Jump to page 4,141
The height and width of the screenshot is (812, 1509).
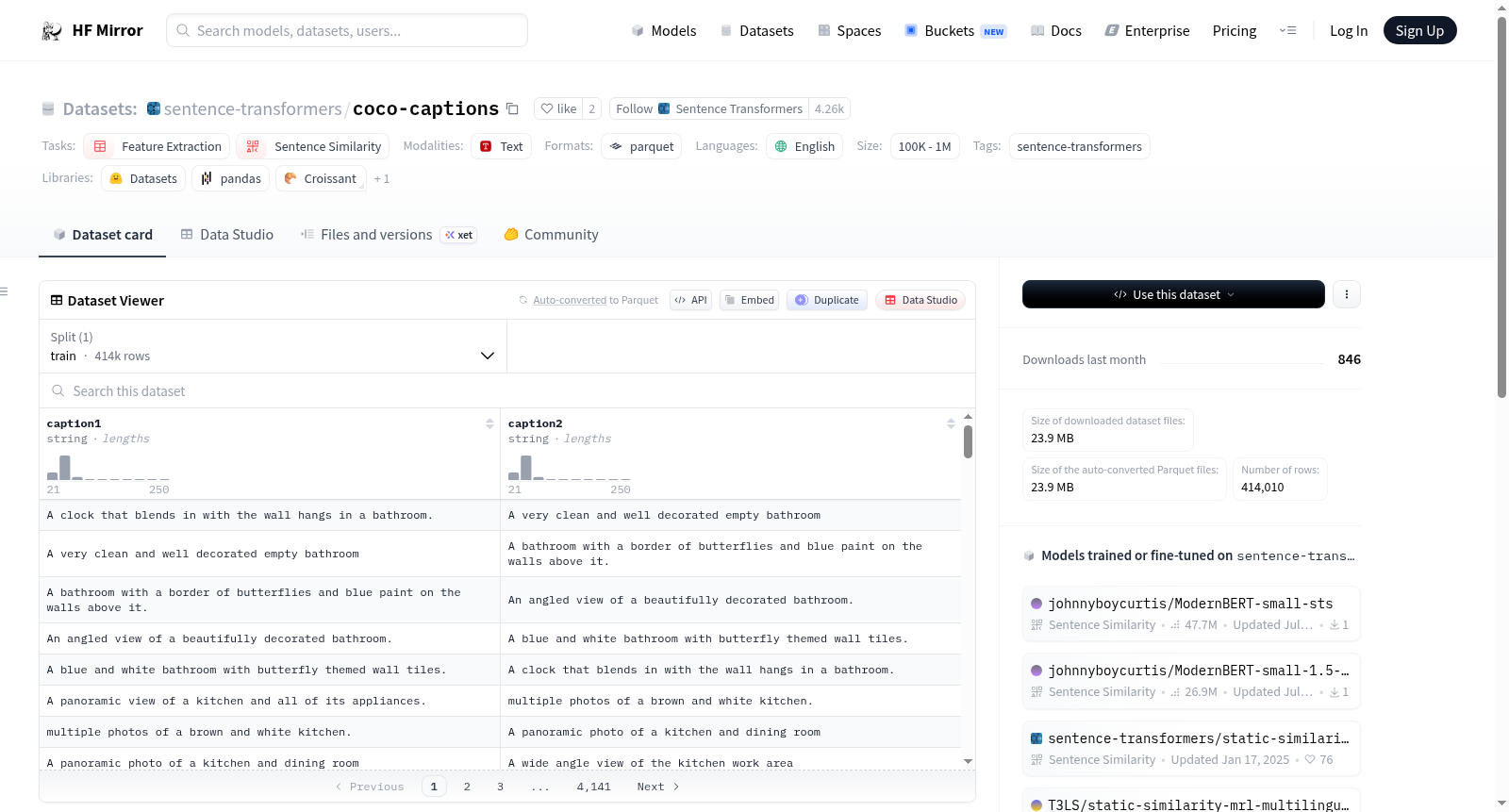coord(594,787)
